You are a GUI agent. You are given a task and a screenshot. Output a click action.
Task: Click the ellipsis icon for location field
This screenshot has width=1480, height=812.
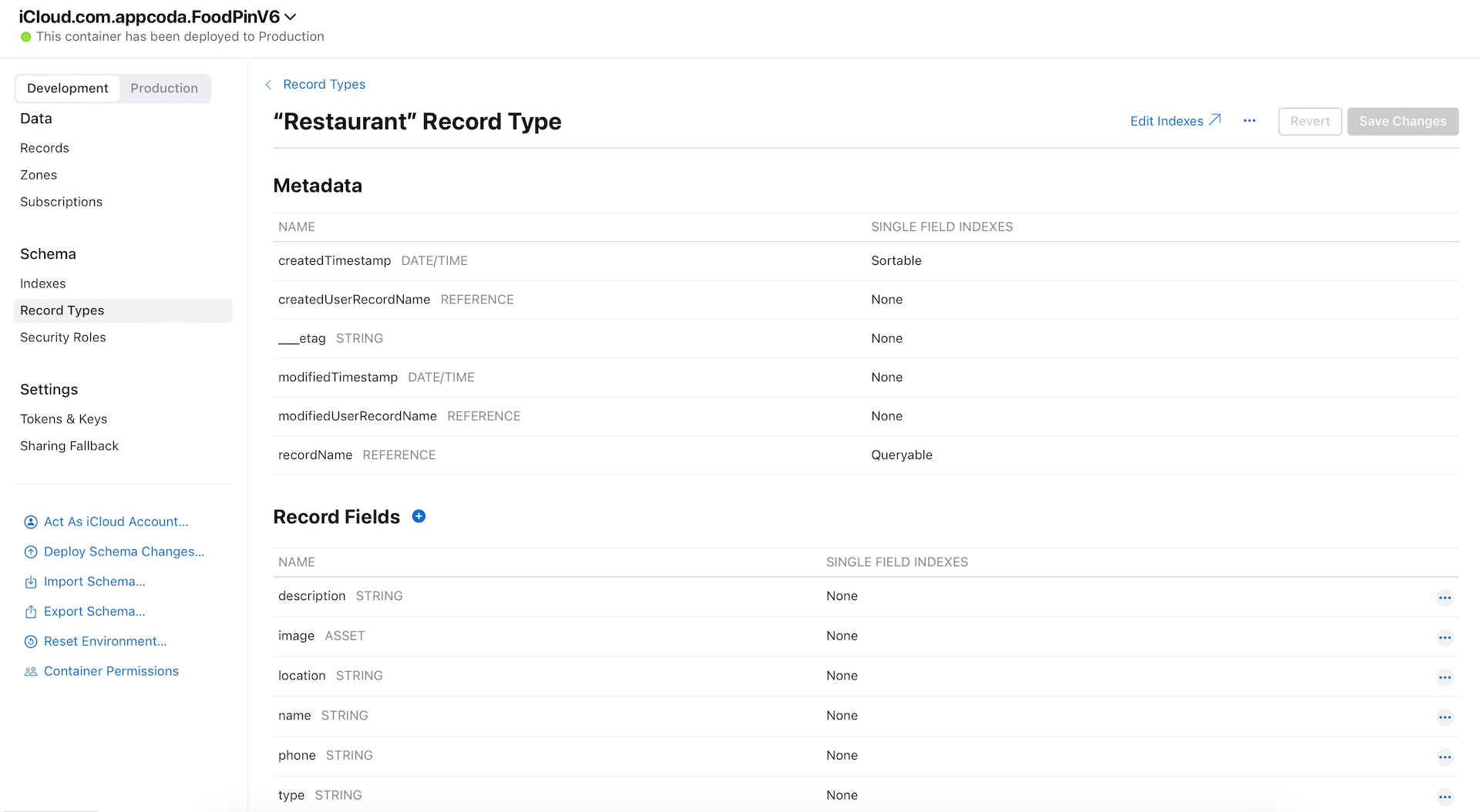tap(1445, 677)
